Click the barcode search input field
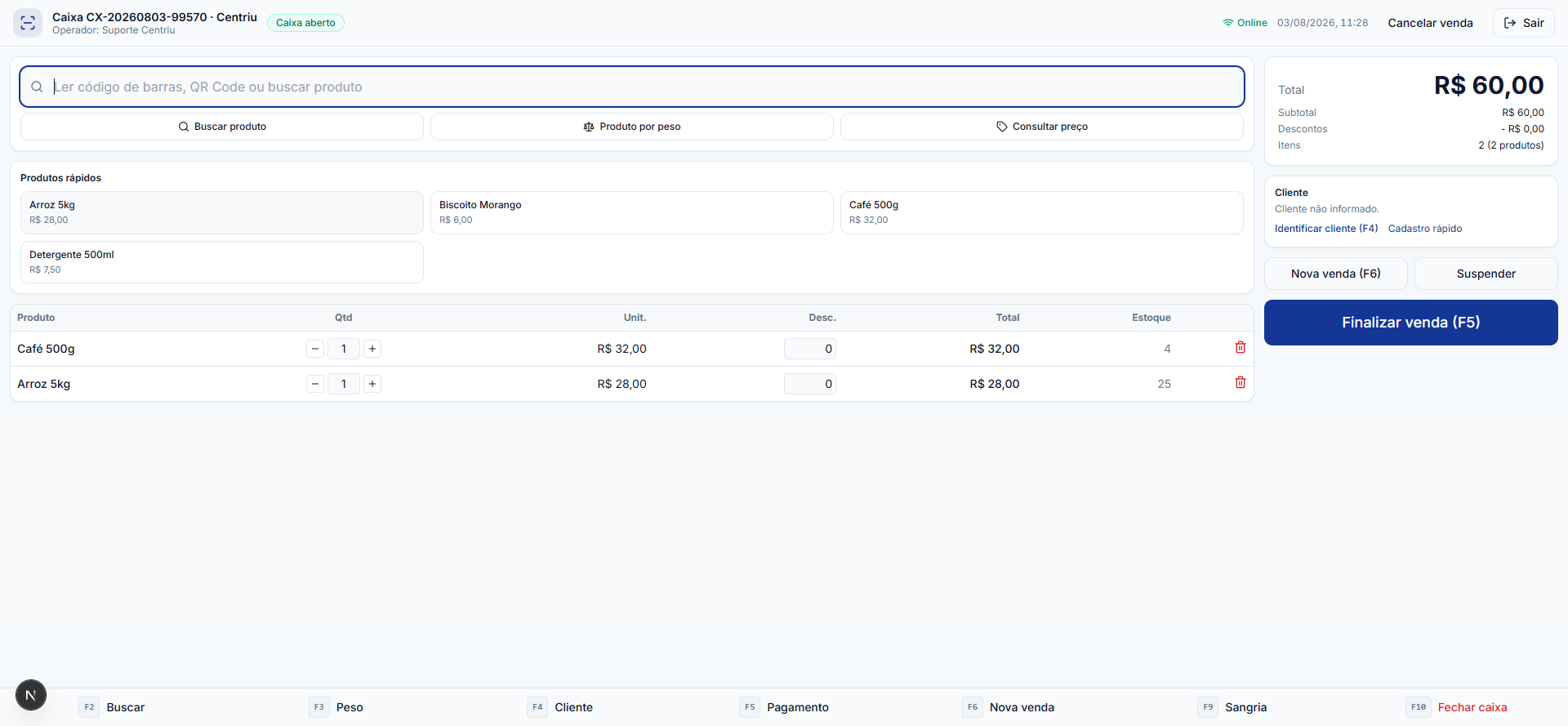The width and height of the screenshot is (1568, 726). [632, 87]
